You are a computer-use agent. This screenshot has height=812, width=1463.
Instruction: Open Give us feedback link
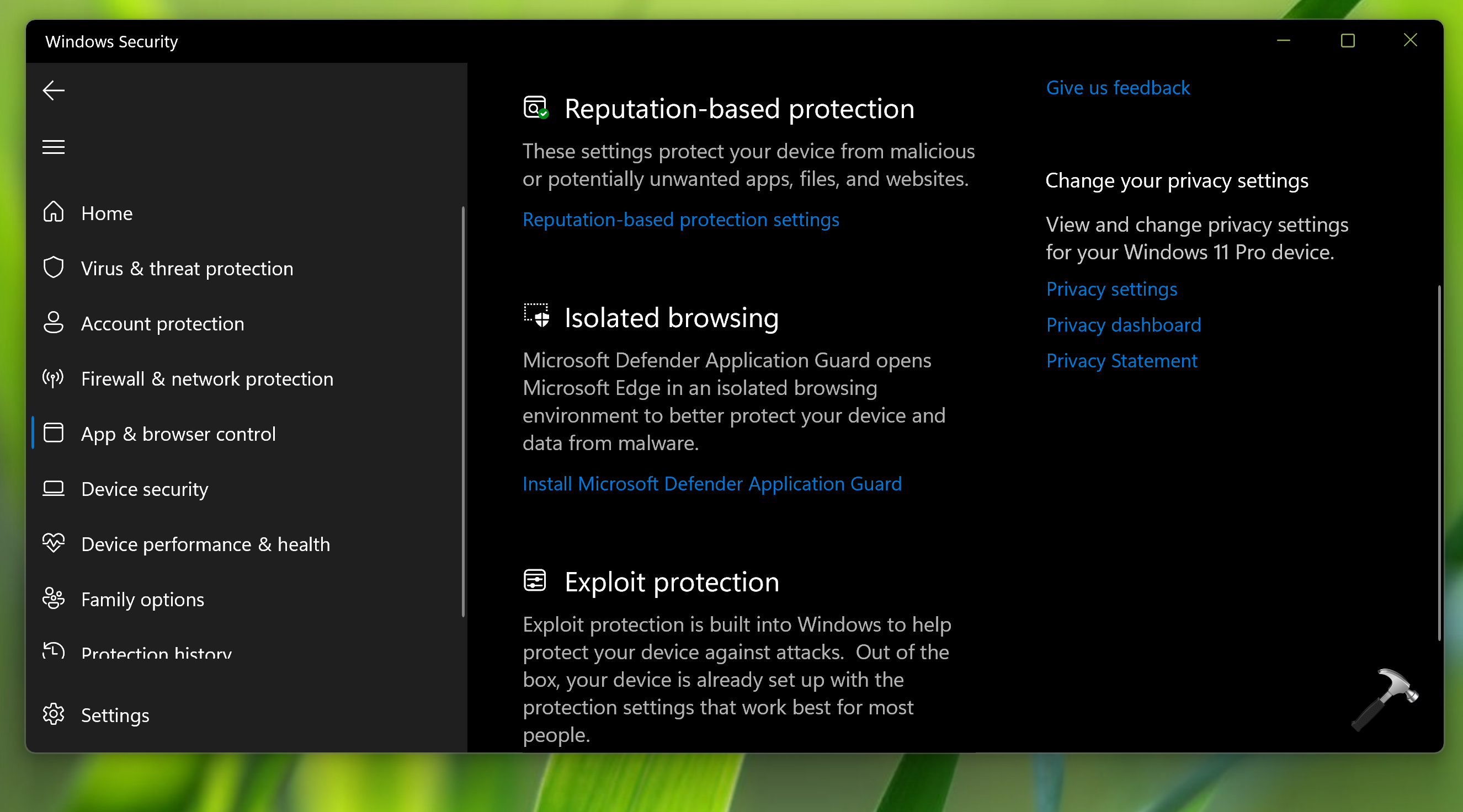[x=1117, y=88]
